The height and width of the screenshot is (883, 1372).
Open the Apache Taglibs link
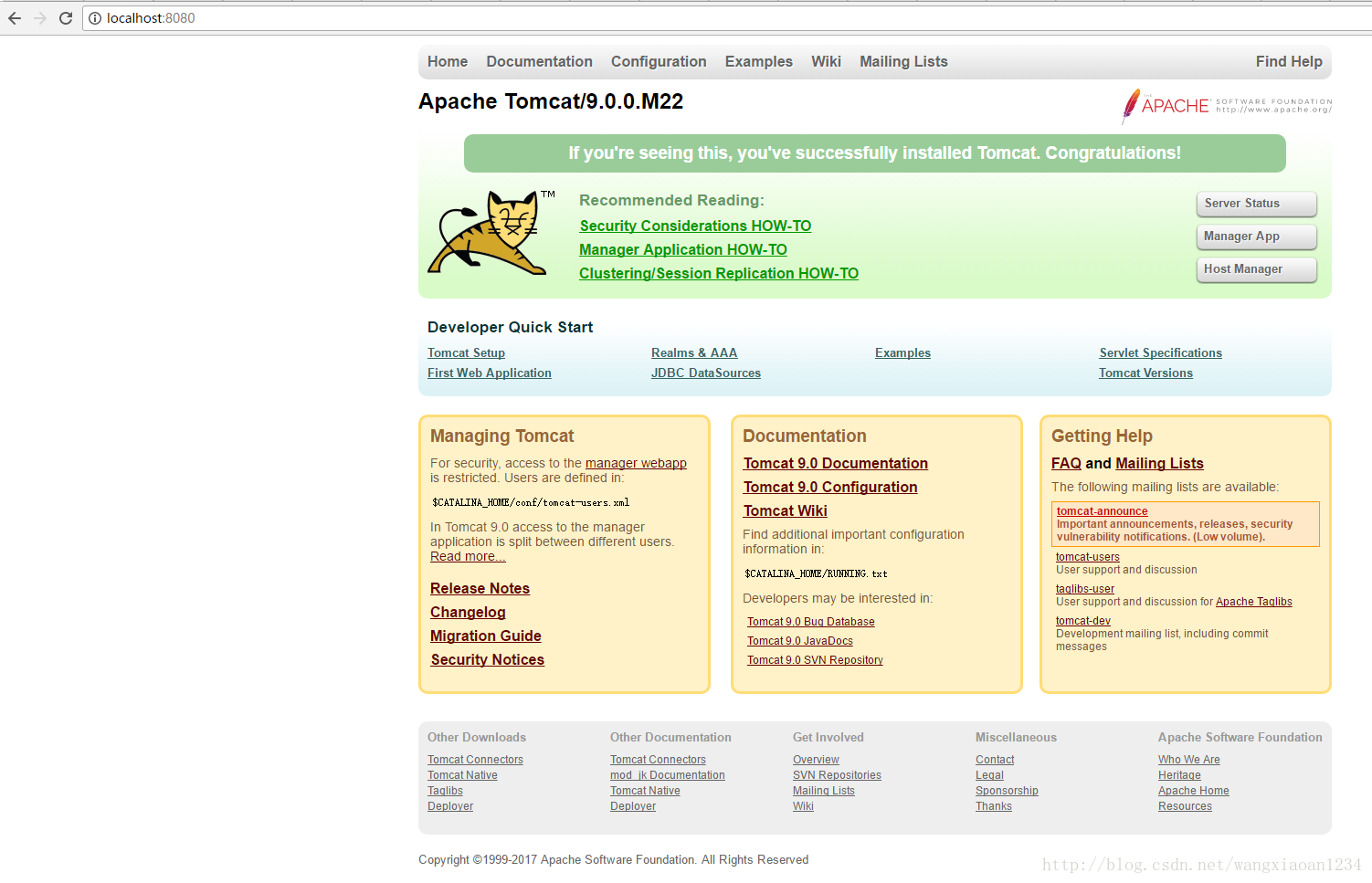(1254, 603)
